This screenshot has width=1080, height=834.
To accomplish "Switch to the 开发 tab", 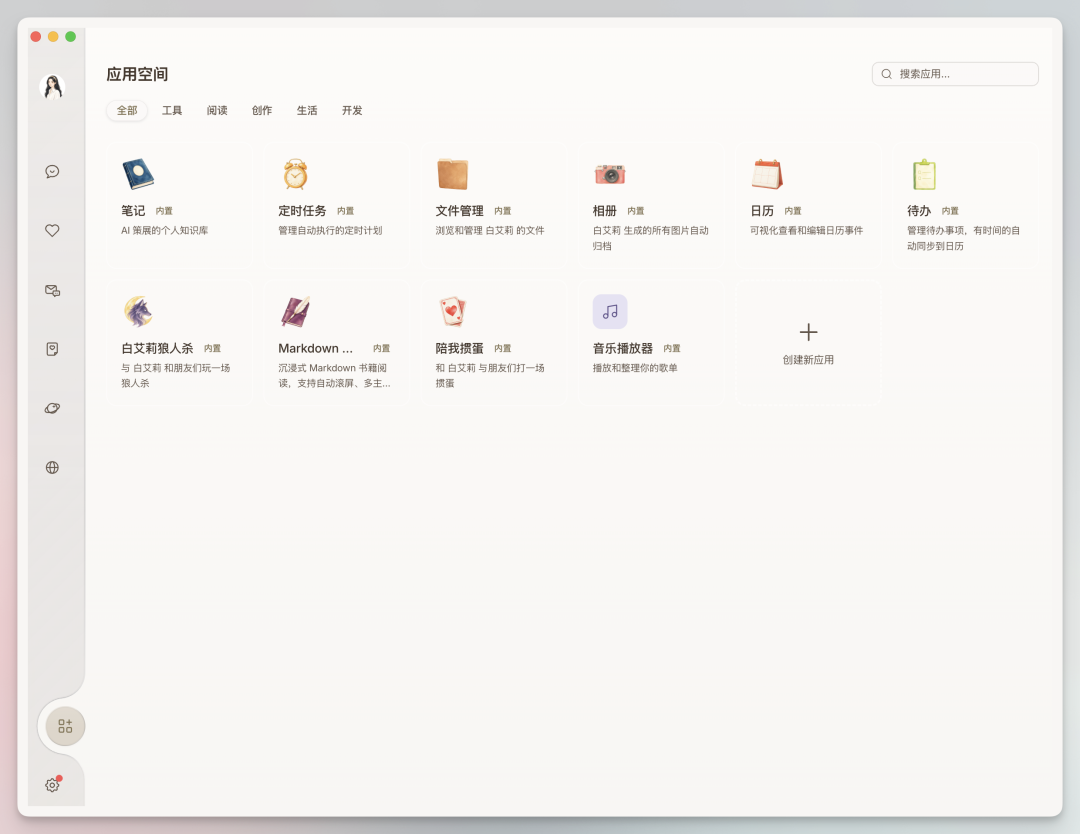I will click(352, 110).
